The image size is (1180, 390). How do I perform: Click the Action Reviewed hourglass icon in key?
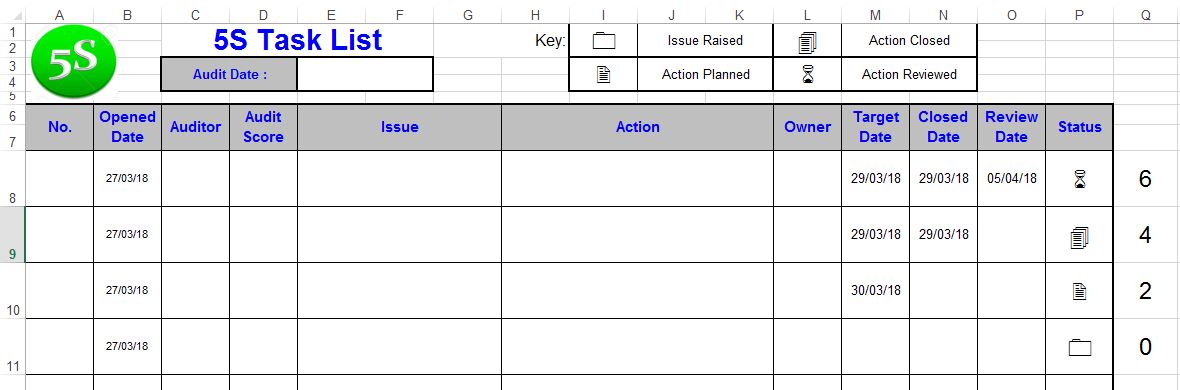(x=807, y=75)
